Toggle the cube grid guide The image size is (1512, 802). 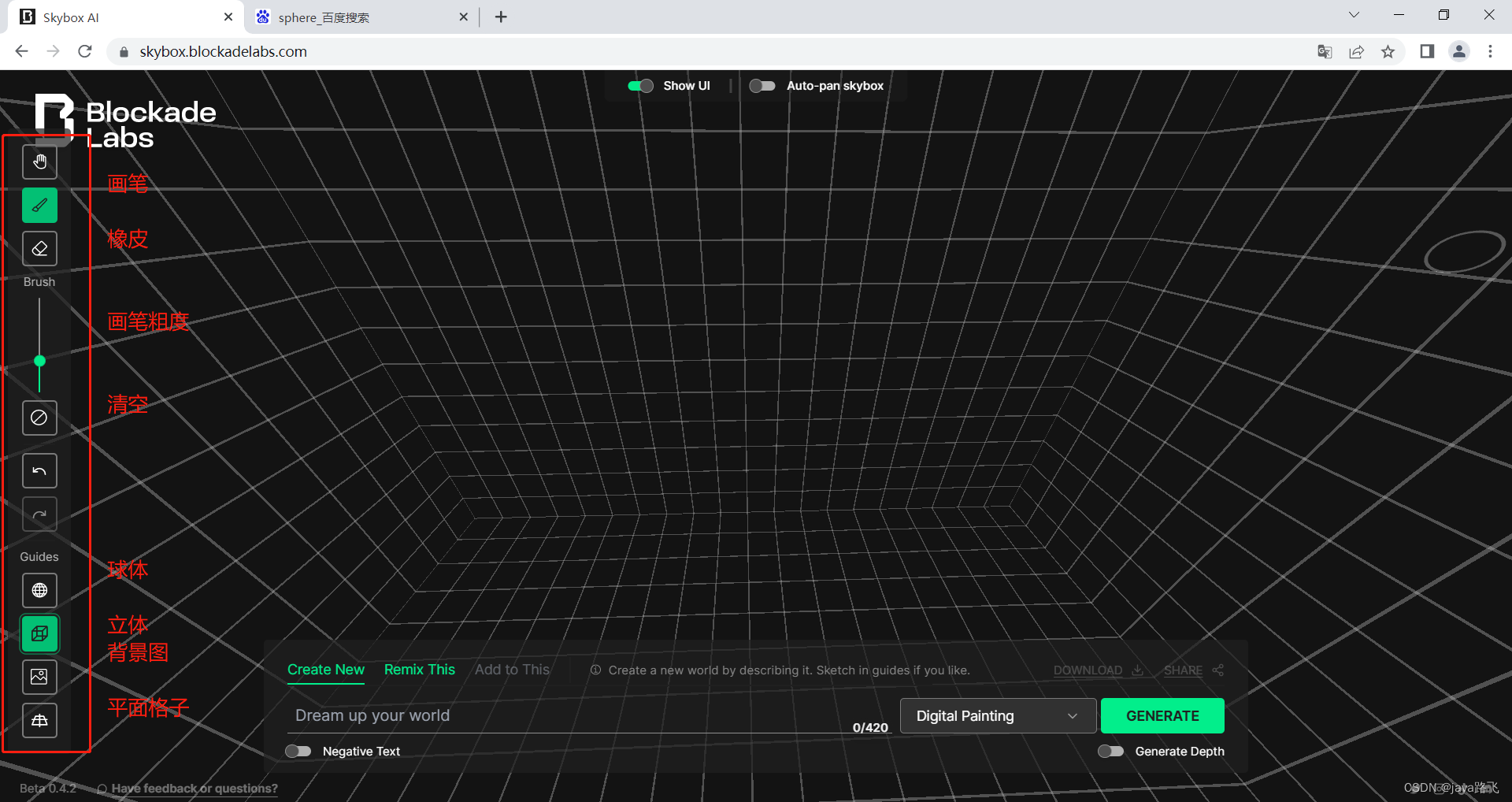click(39, 633)
